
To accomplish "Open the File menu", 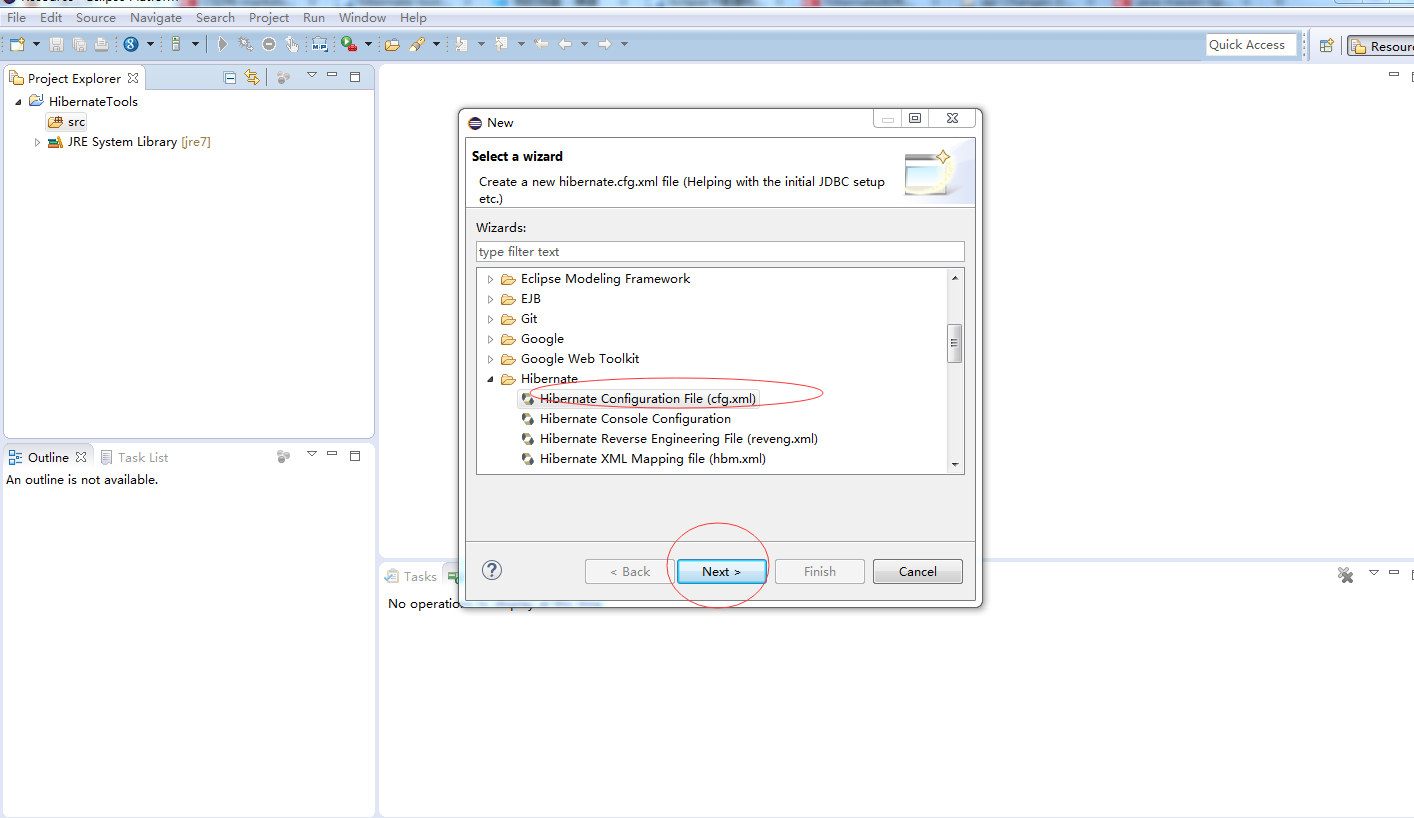I will 16,17.
